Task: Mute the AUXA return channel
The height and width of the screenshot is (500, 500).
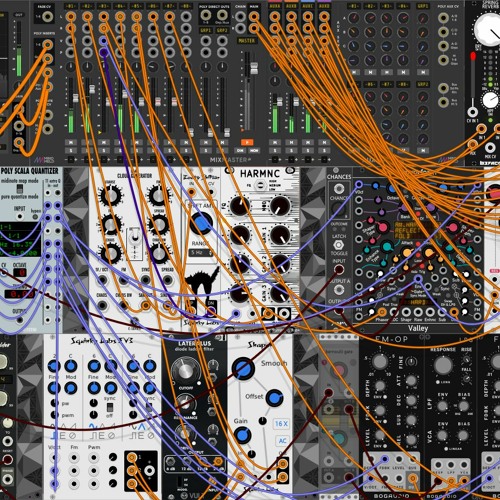Action: click(x=275, y=142)
